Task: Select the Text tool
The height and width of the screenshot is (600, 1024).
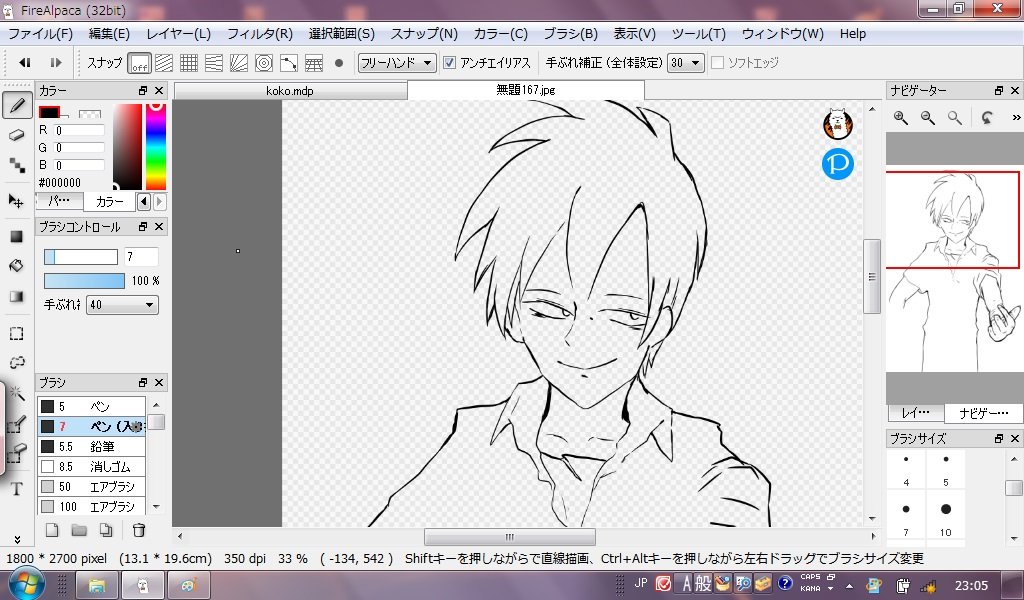Action: 17,488
